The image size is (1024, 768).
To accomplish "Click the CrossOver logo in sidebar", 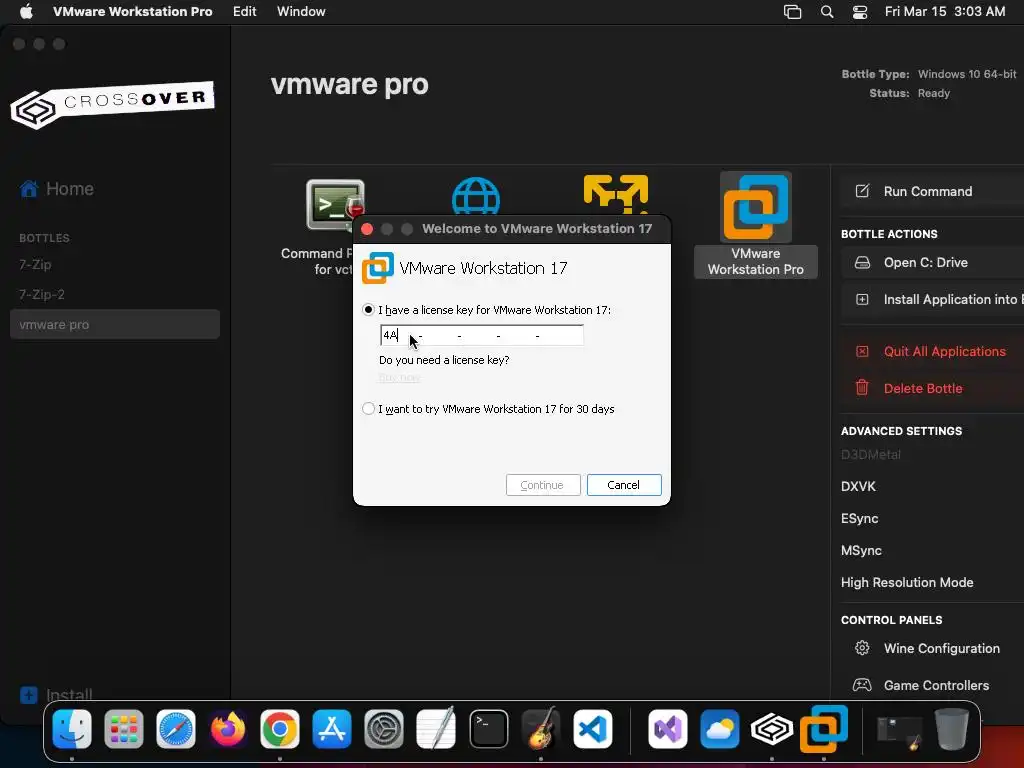I will [x=112, y=105].
